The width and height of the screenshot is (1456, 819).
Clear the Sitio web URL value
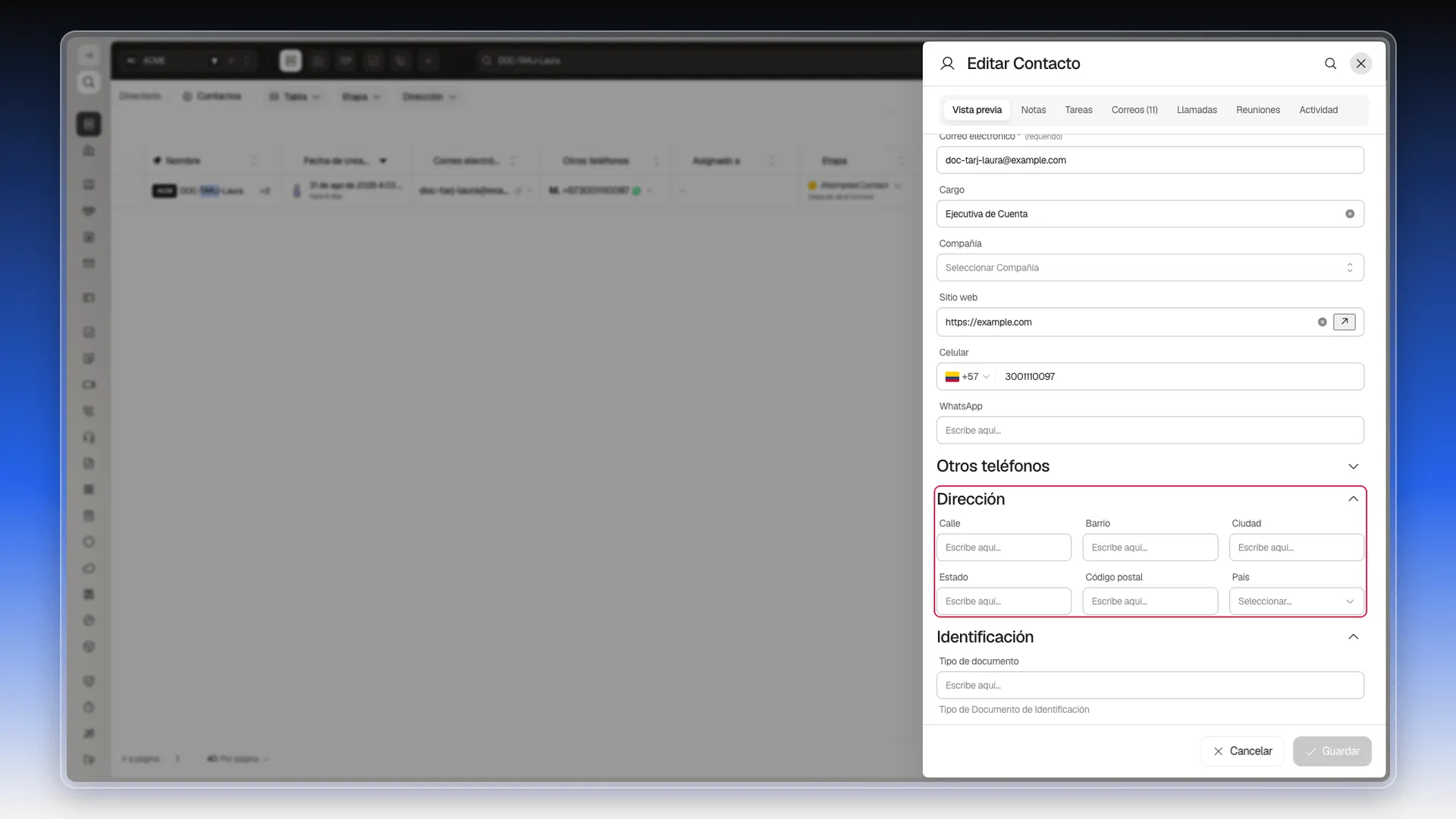point(1322,322)
